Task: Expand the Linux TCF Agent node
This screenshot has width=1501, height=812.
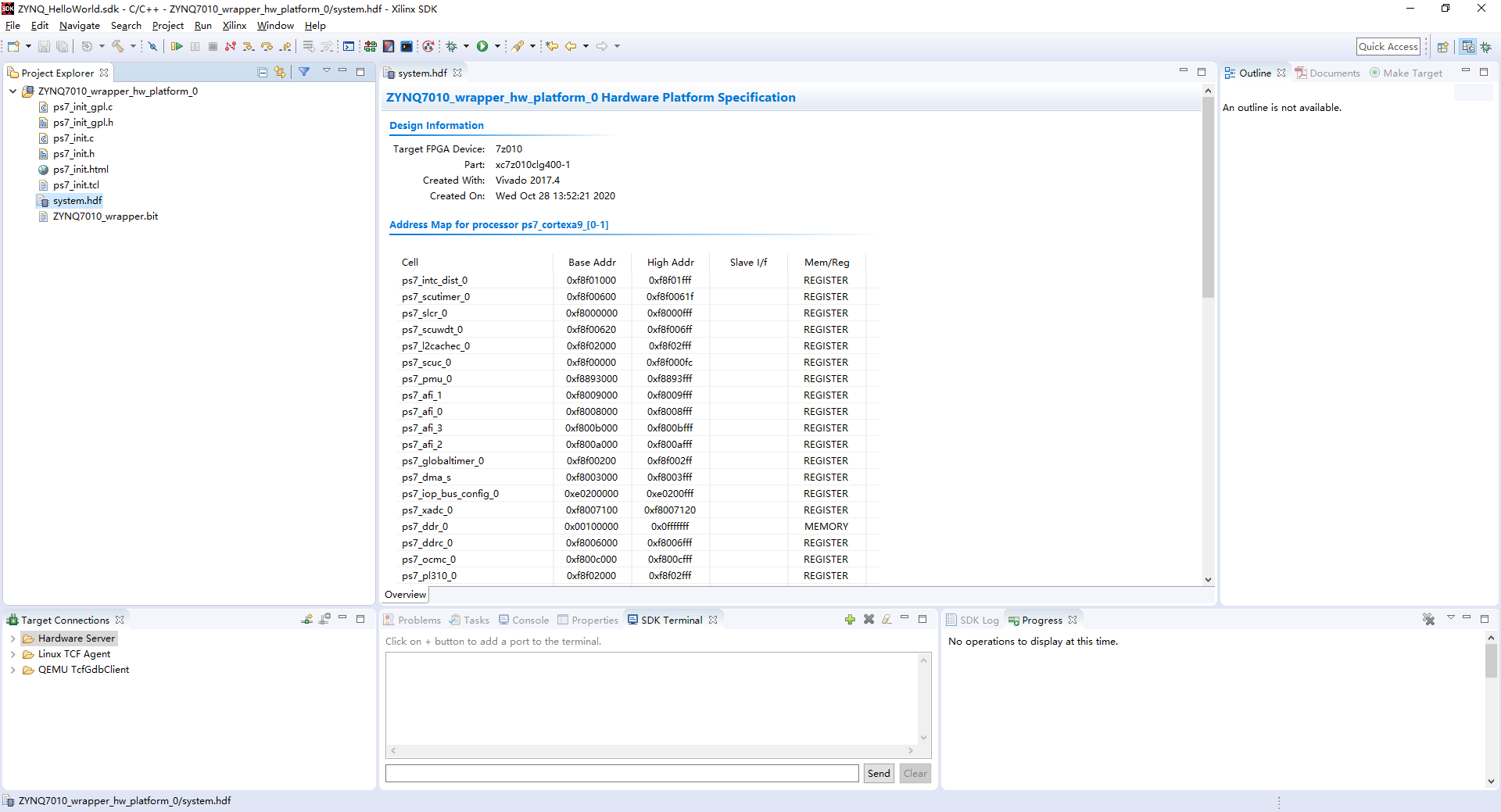Action: pos(13,654)
